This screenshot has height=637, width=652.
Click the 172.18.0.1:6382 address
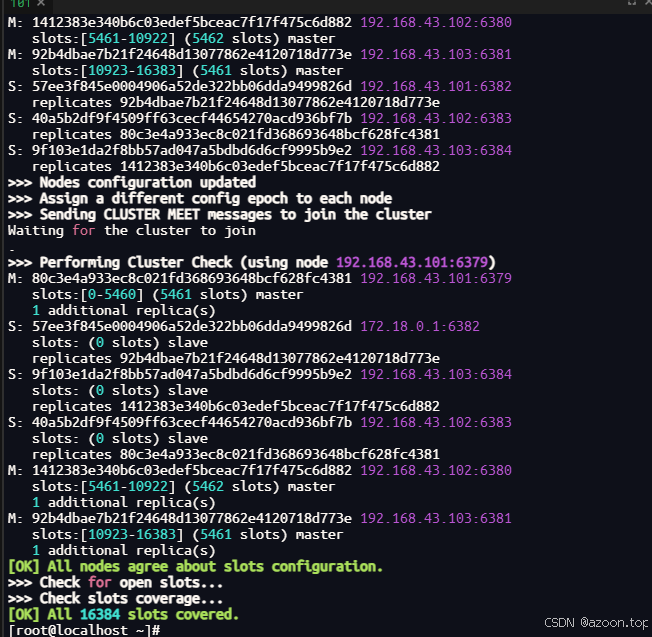[x=420, y=326]
